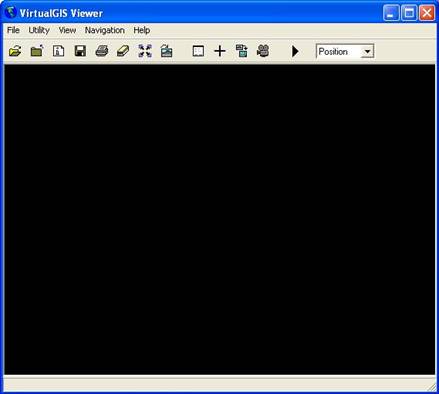
Task: Maximize the VirtualGIS Viewer window
Action: click(x=409, y=13)
